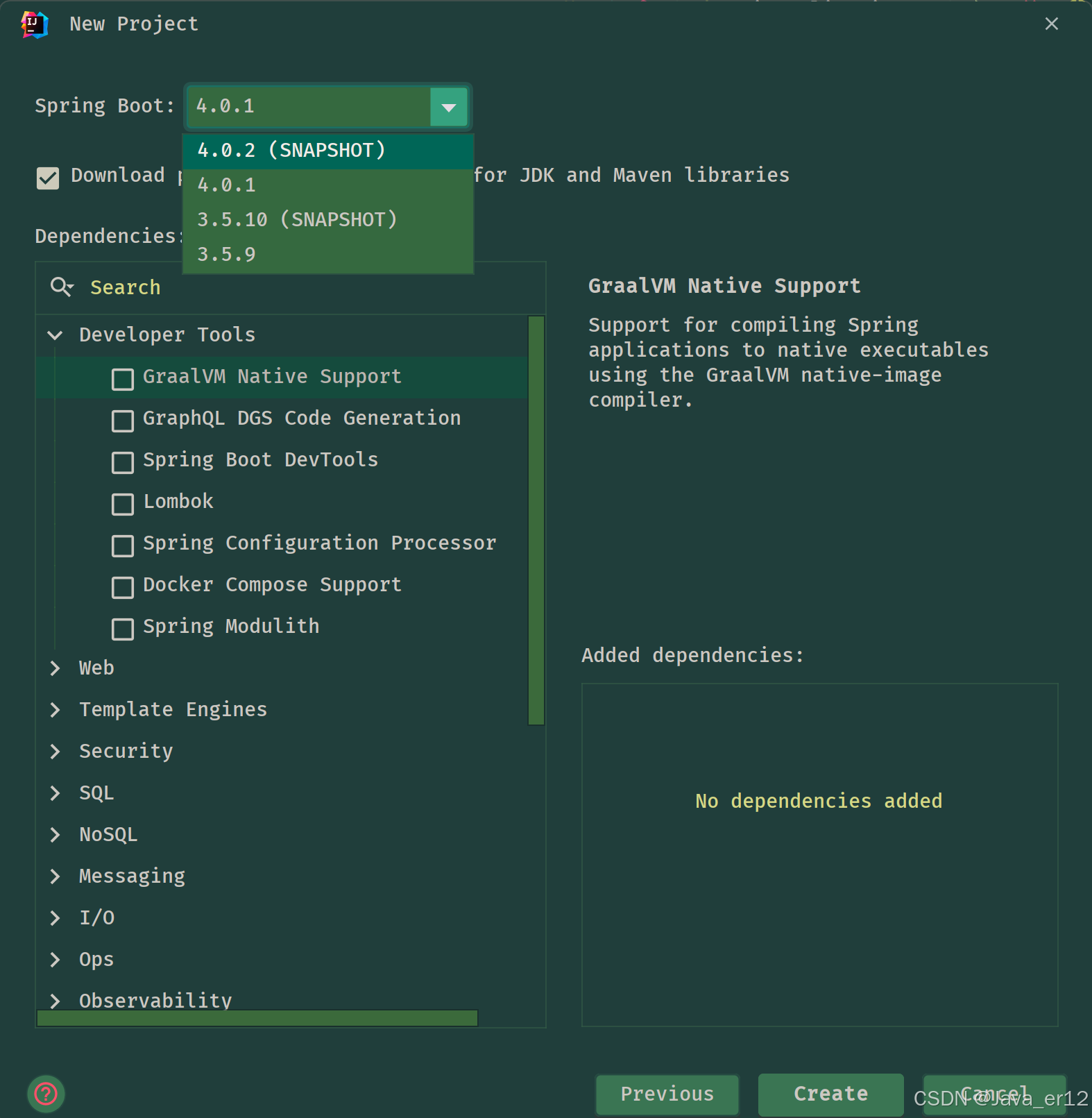Click the help question mark icon
1092x1118 pixels.
46,1094
